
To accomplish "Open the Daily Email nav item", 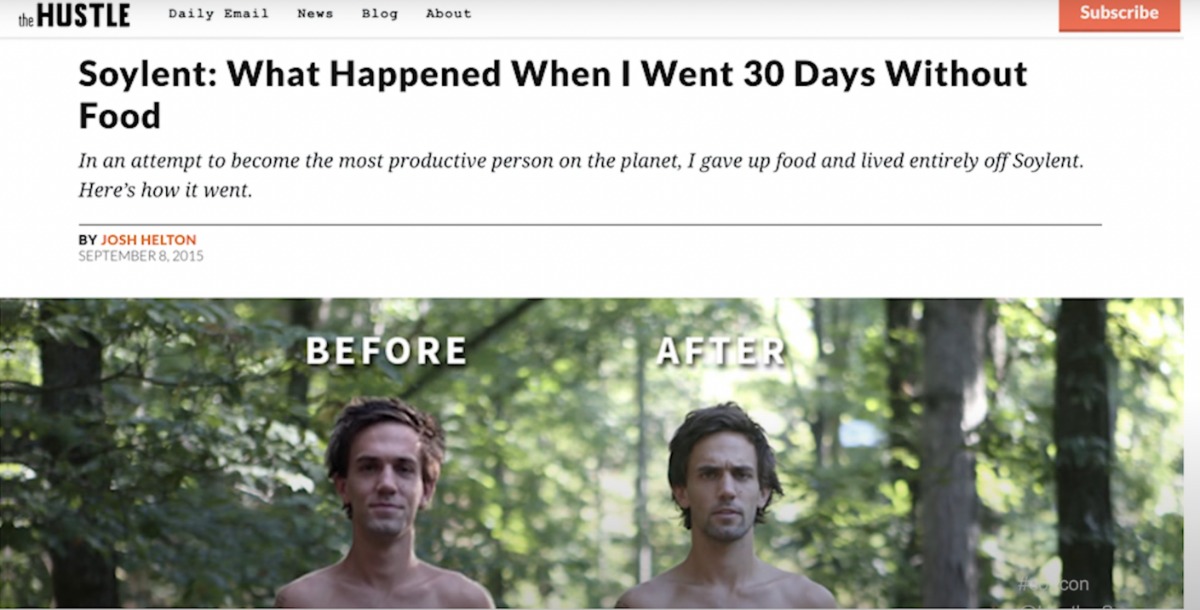I will (x=218, y=14).
